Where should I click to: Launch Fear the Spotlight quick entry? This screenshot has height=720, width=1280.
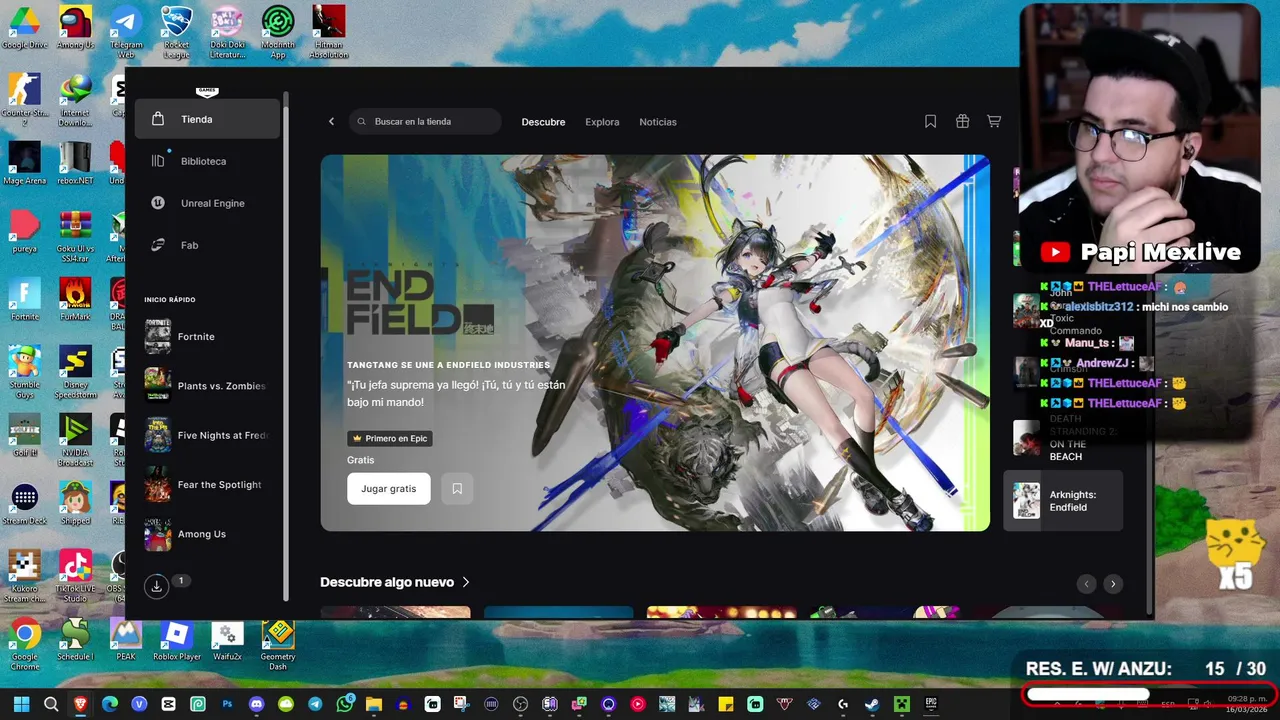[x=207, y=485]
